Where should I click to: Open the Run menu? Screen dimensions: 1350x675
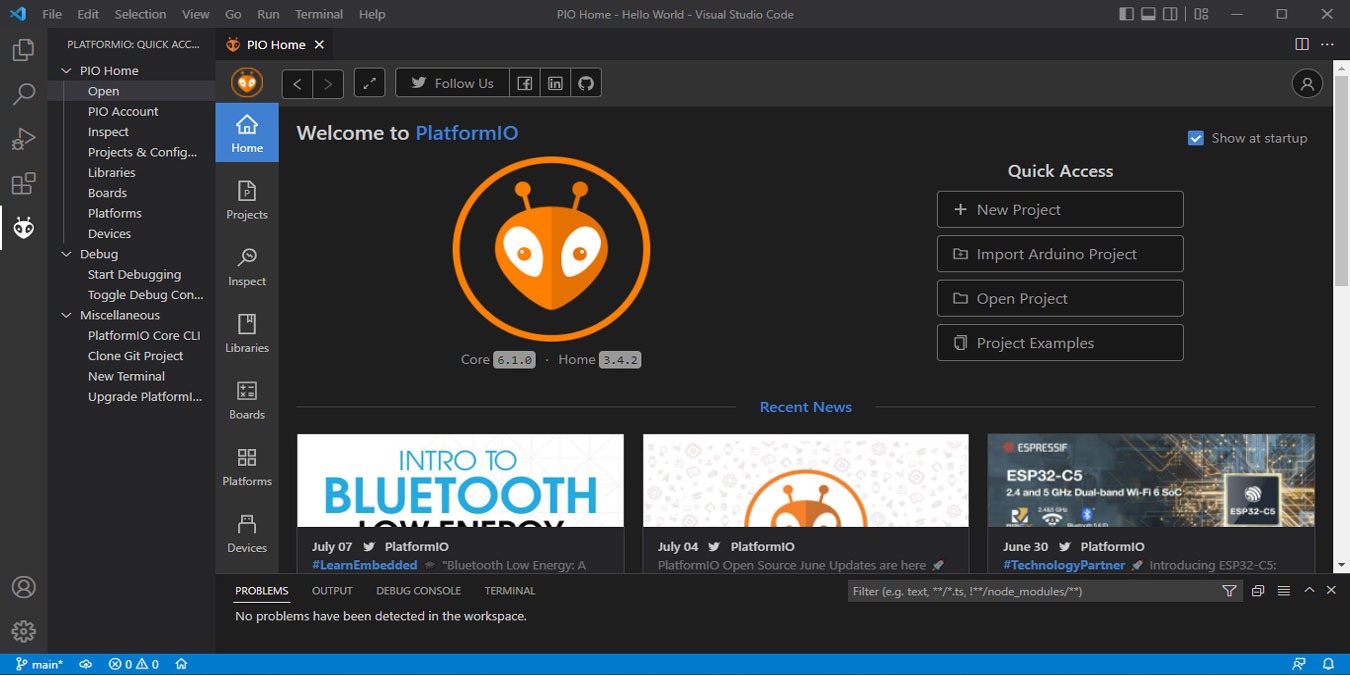click(x=267, y=14)
